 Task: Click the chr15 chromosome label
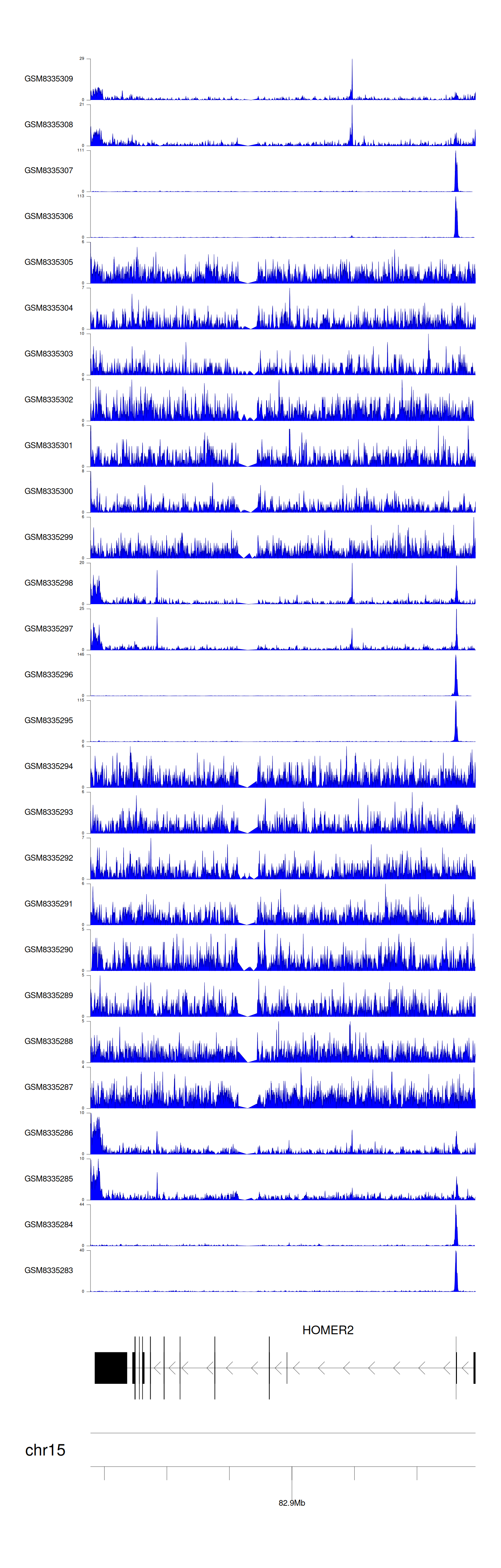click(45, 1450)
